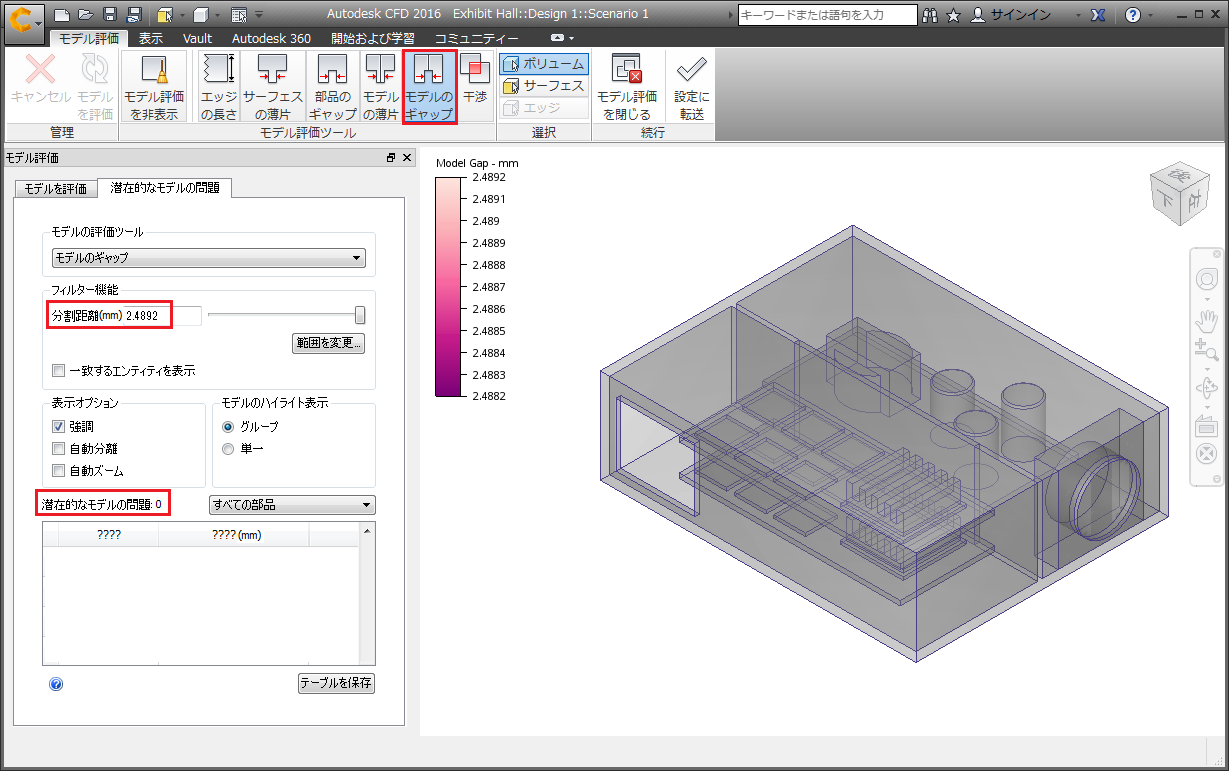
Task: Open the Autodesk 360 ribbon tab
Action: coord(271,38)
